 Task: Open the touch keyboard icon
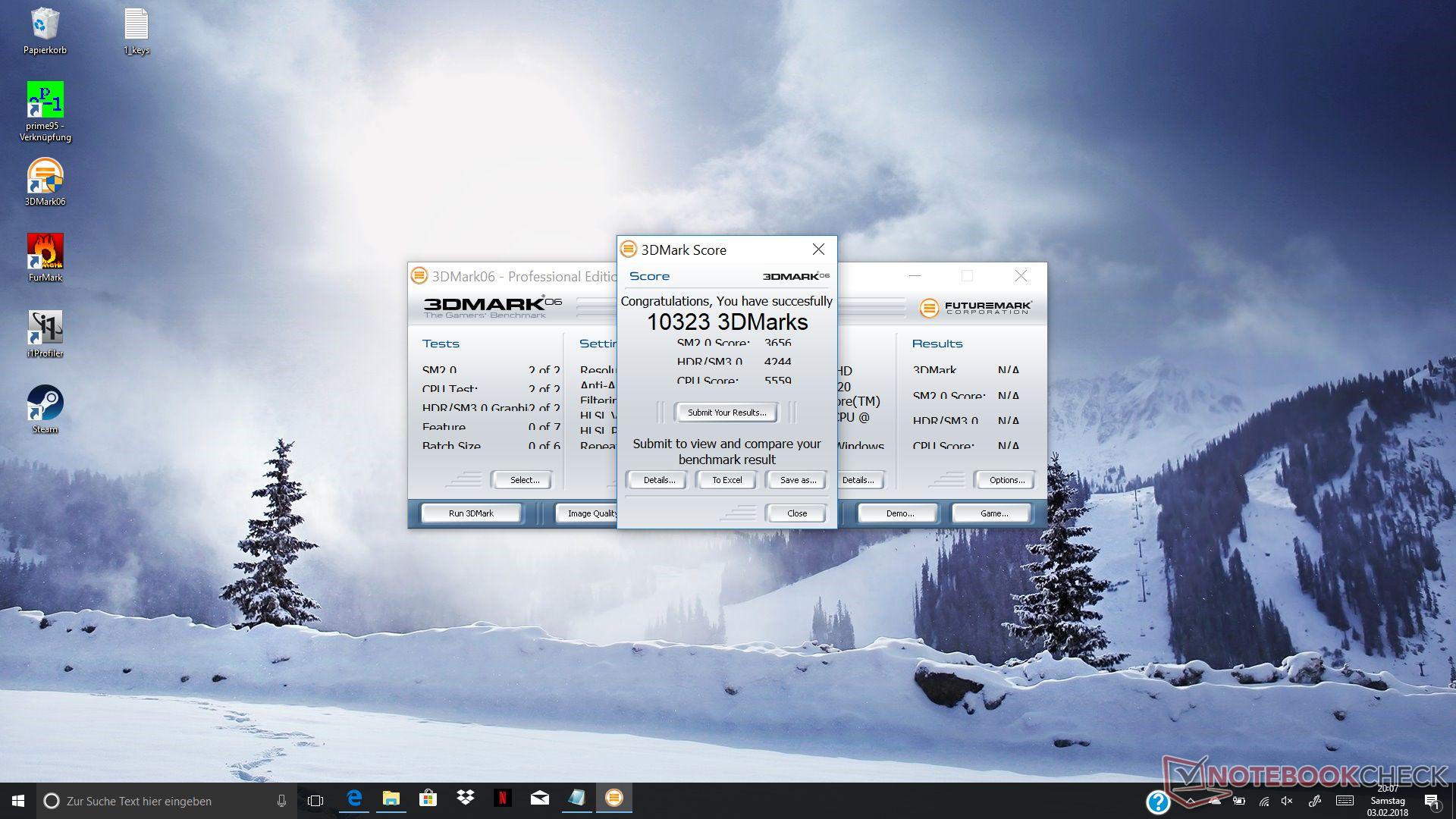[1345, 801]
